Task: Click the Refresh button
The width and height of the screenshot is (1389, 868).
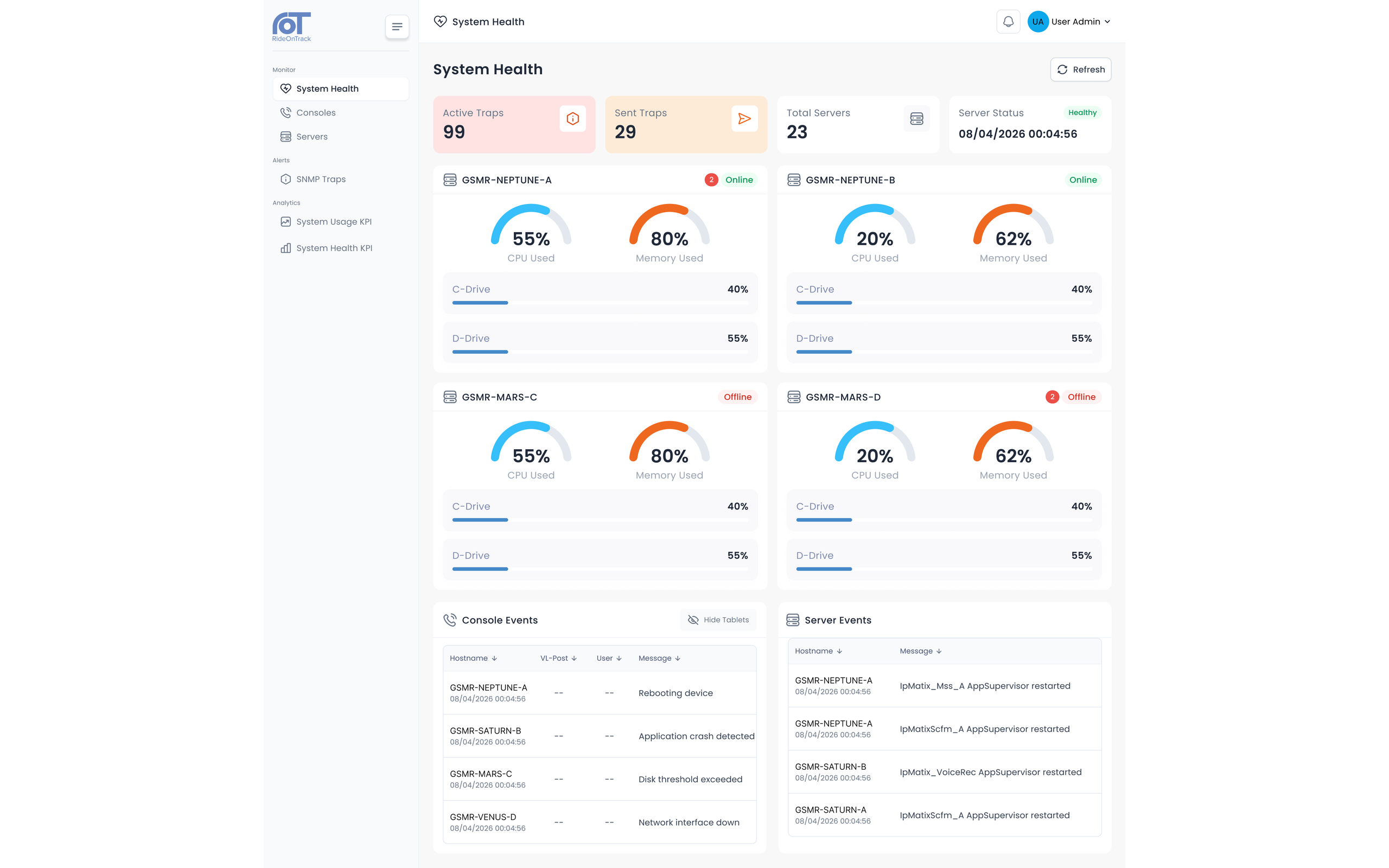Action: (x=1081, y=69)
